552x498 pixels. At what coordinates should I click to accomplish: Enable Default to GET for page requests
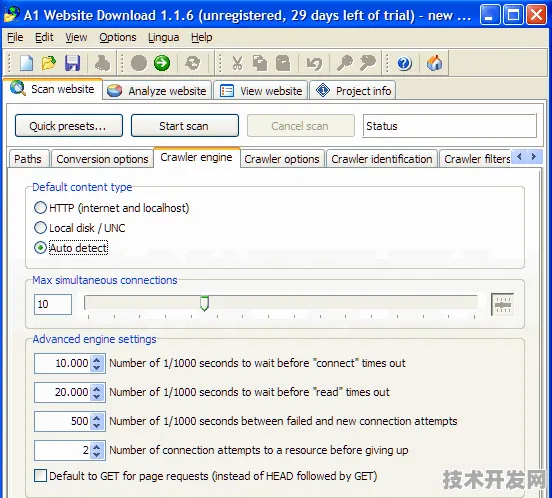click(40, 476)
